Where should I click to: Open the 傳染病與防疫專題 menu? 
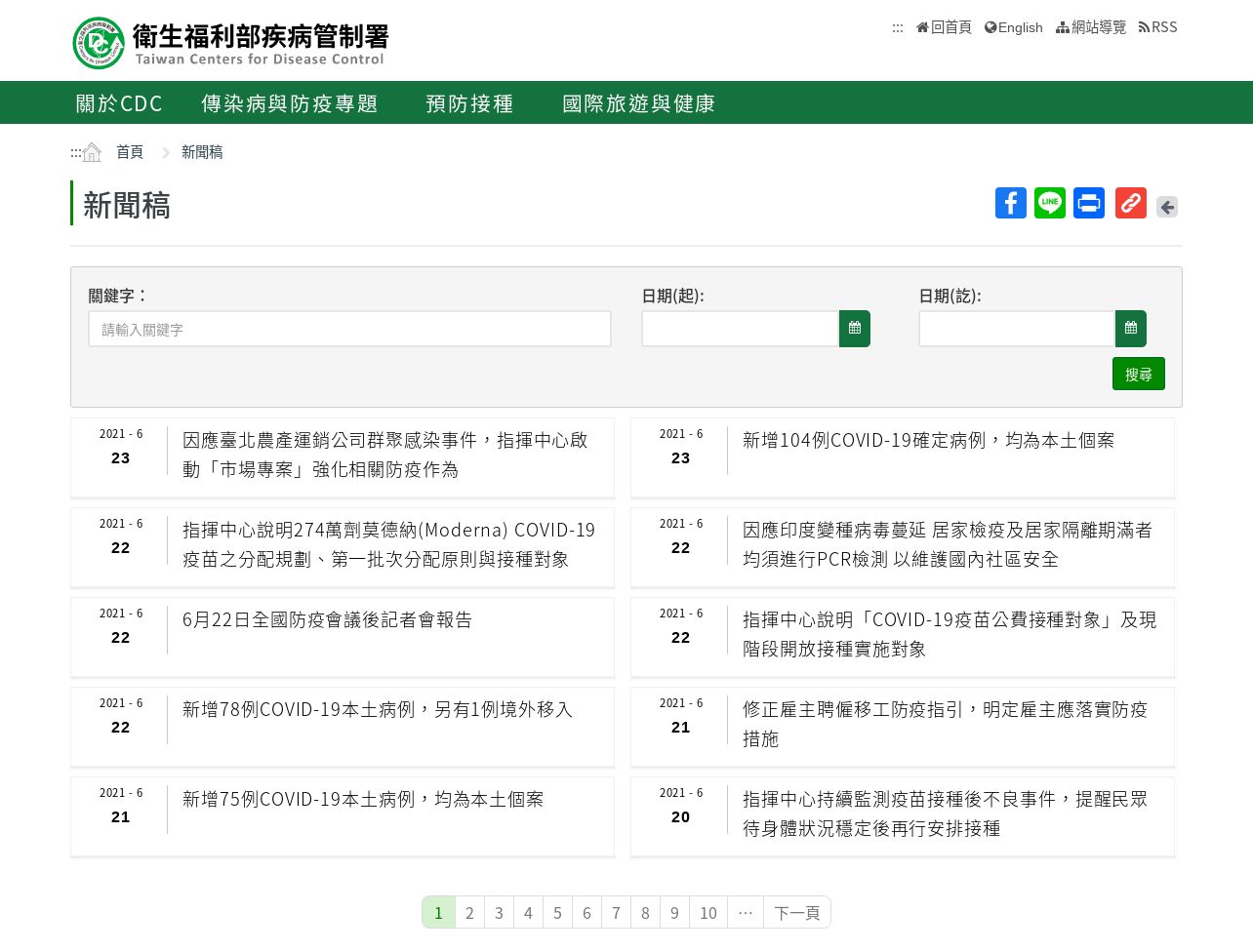(x=290, y=103)
